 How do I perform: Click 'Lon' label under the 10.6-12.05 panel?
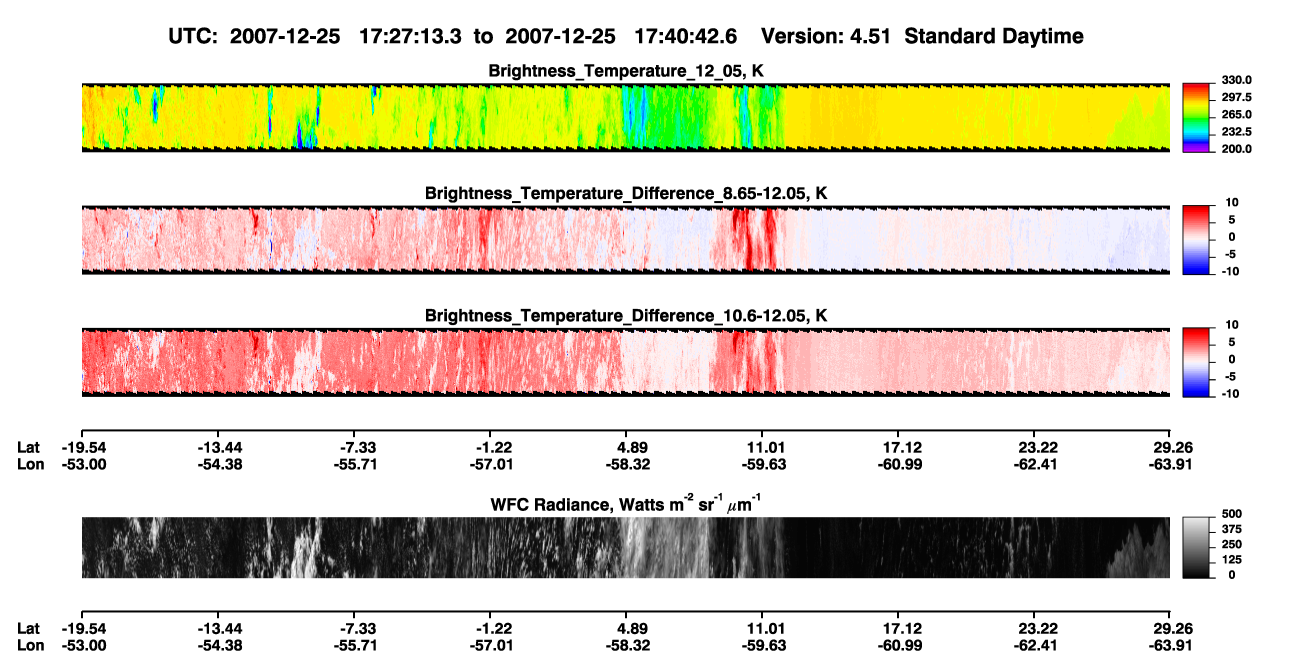(x=29, y=464)
